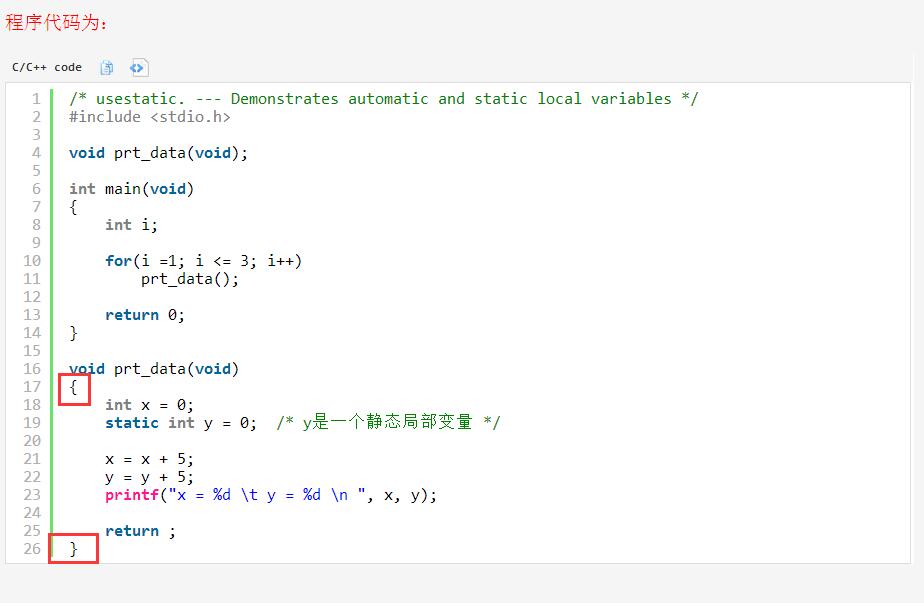The image size is (924, 603).
Task: Click the "return 0;" statement
Action: coord(145,315)
